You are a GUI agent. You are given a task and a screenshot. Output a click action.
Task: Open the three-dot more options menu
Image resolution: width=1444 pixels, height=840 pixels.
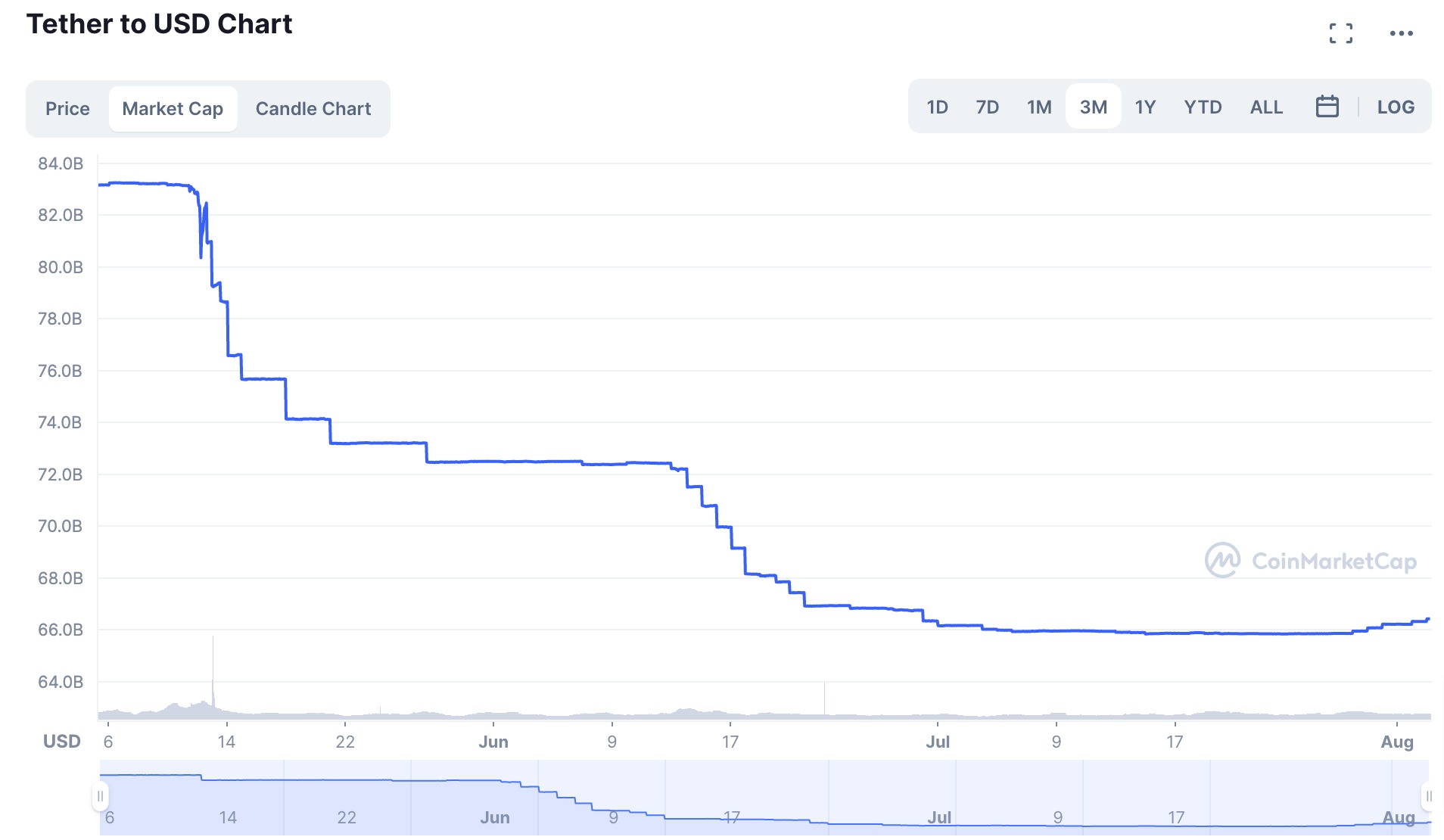(1401, 33)
